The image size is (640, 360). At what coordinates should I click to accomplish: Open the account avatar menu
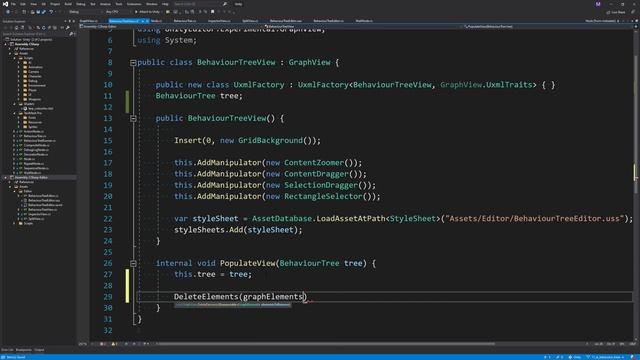598,4
